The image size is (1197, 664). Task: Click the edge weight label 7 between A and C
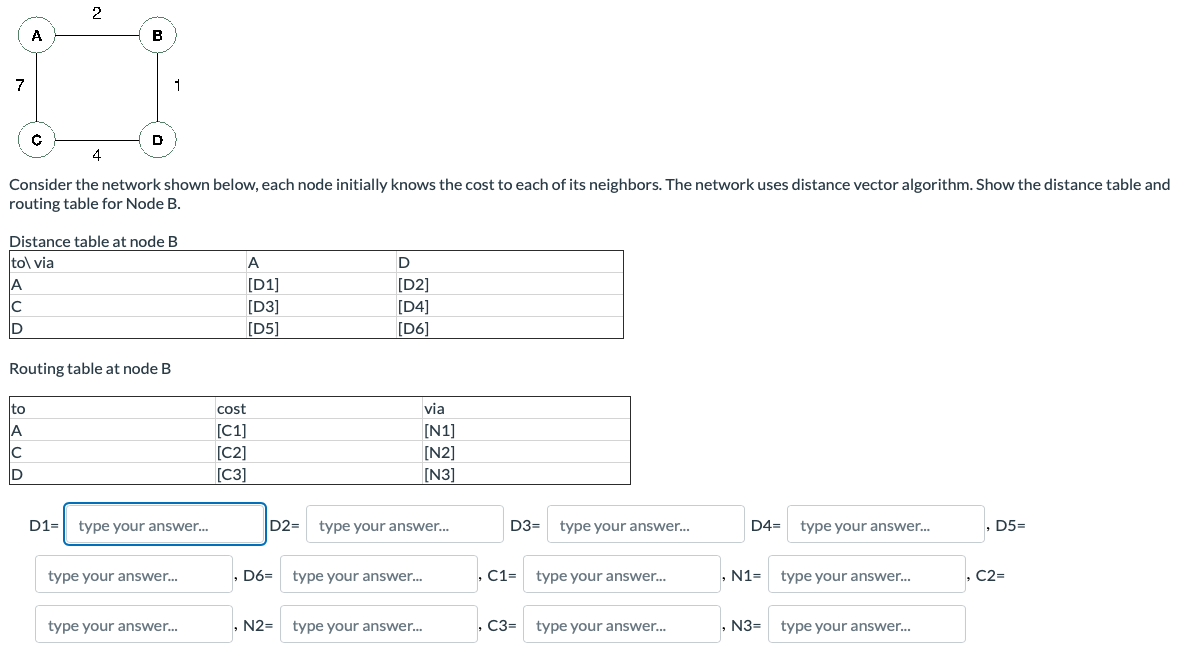[19, 86]
